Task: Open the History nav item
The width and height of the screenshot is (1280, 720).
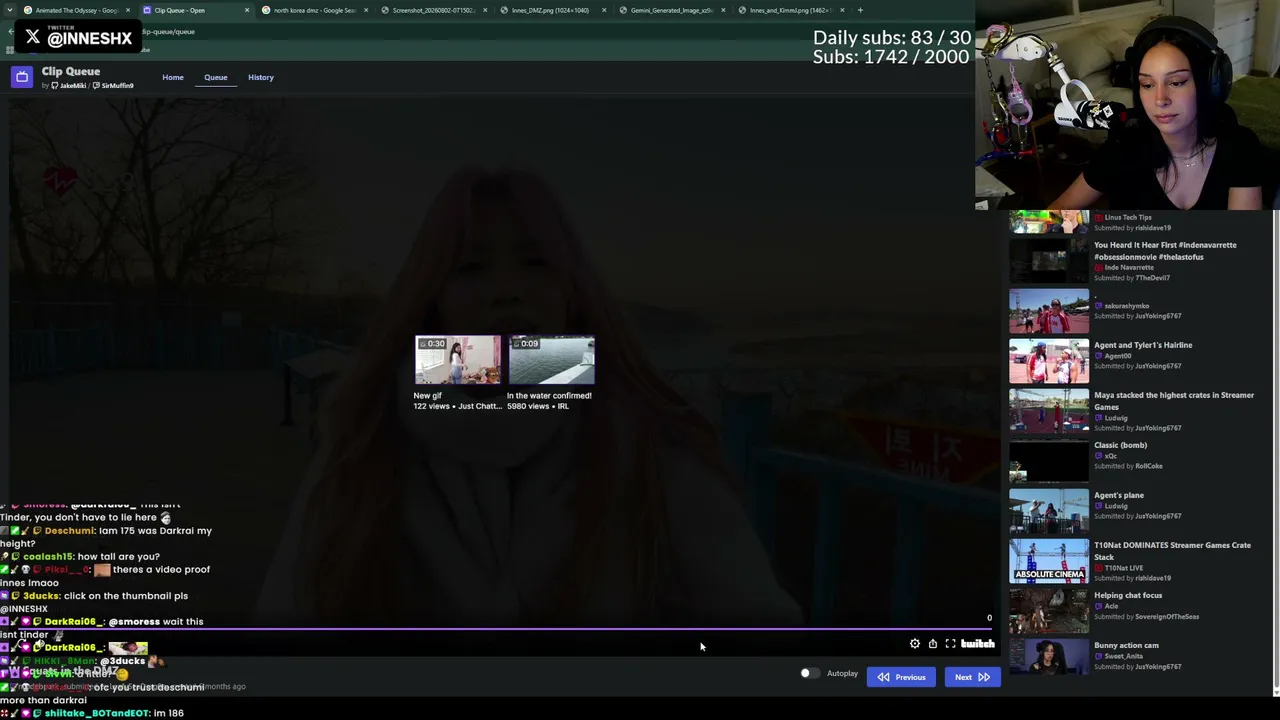Action: (261, 77)
